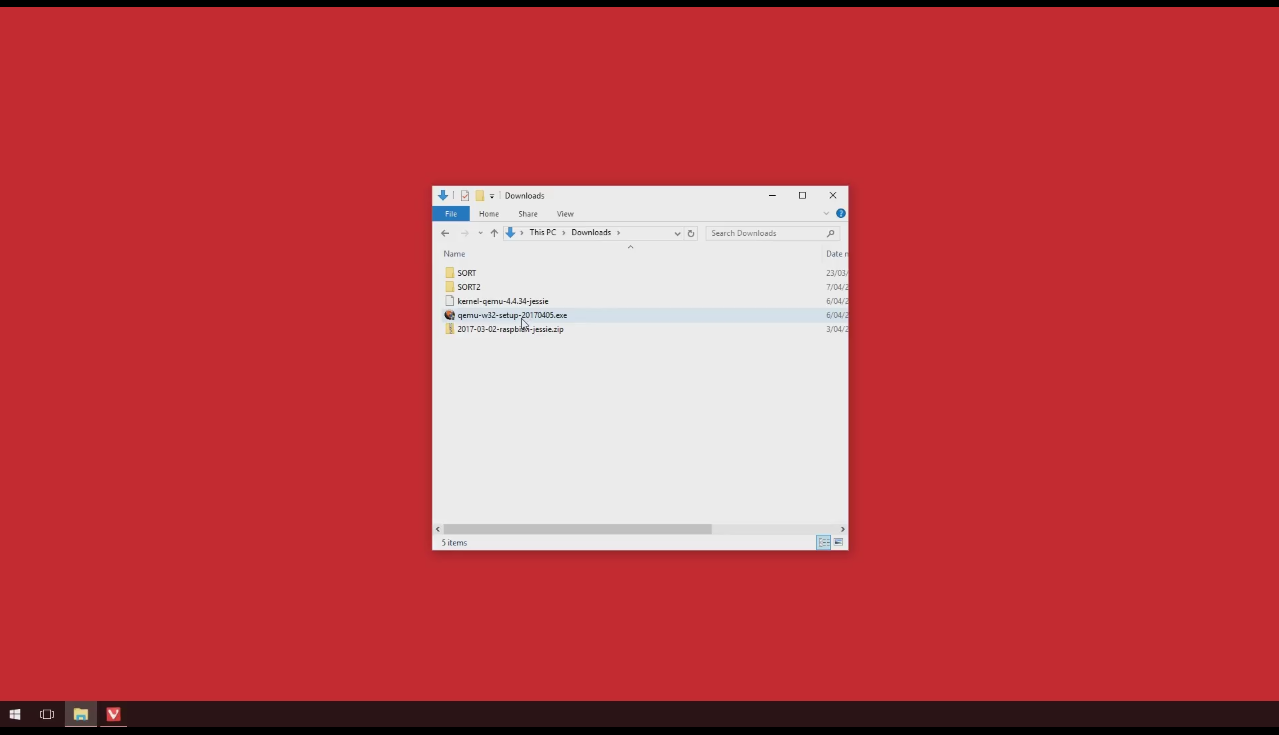Switch to the View ribbon tab
This screenshot has width=1279, height=735.
[565, 213]
